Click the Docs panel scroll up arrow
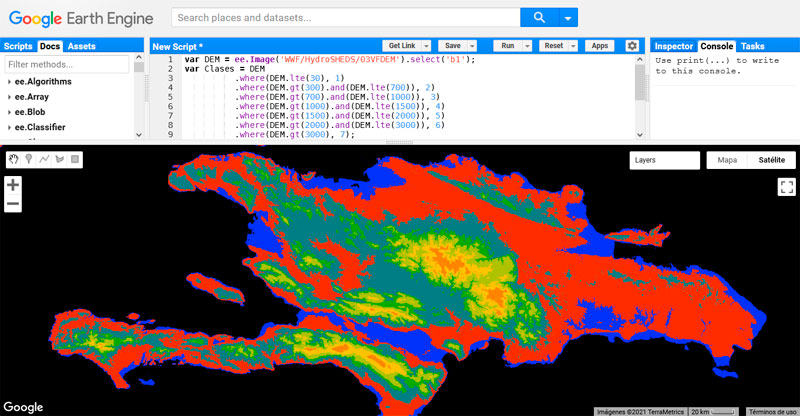The height and width of the screenshot is (416, 800). (139, 58)
